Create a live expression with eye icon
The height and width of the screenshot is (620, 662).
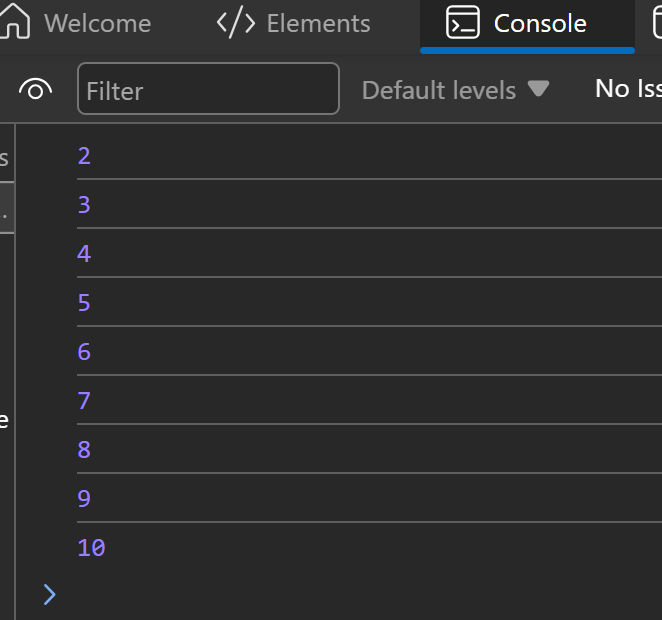click(35, 90)
